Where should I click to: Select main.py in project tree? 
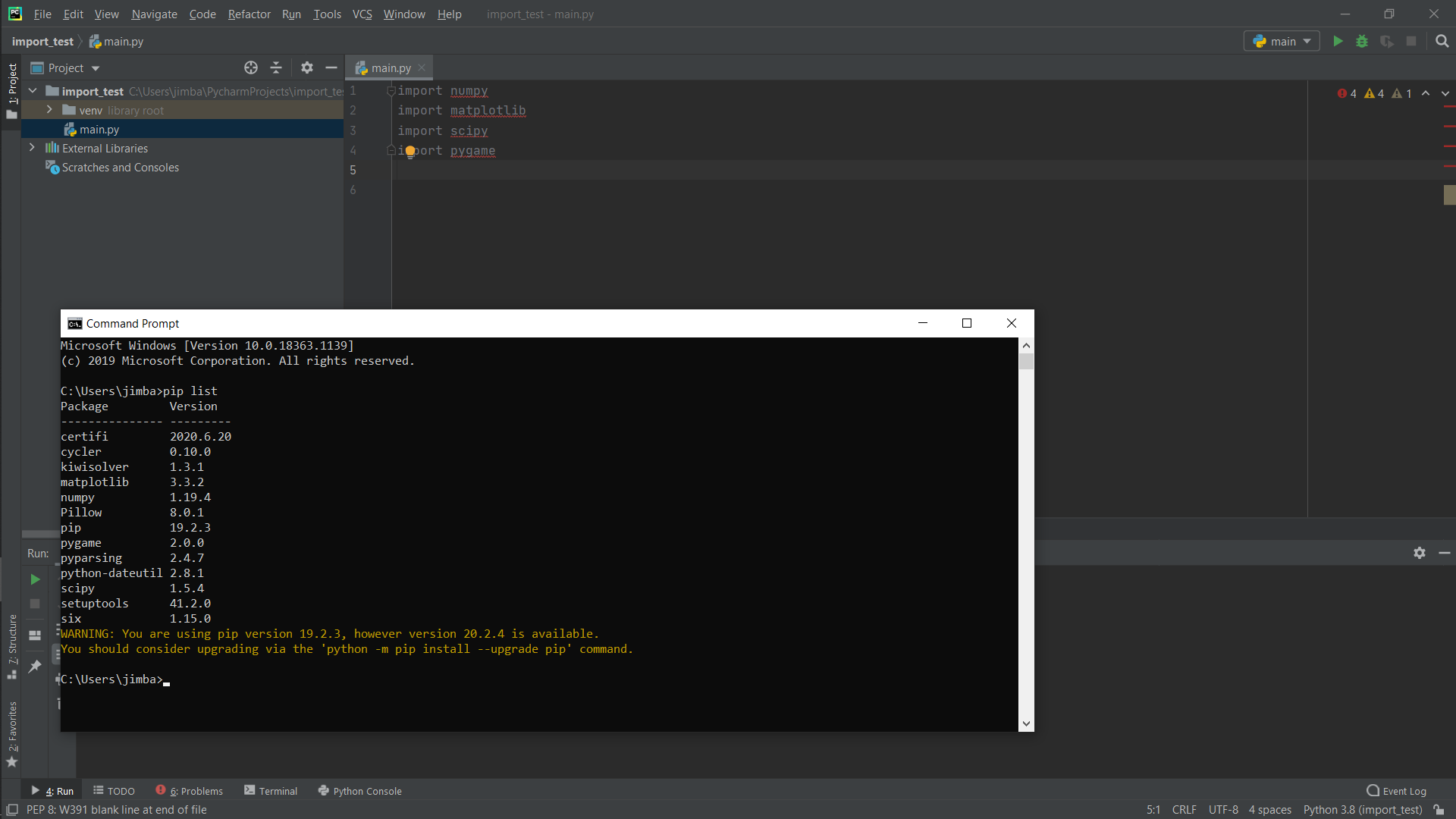(x=99, y=129)
